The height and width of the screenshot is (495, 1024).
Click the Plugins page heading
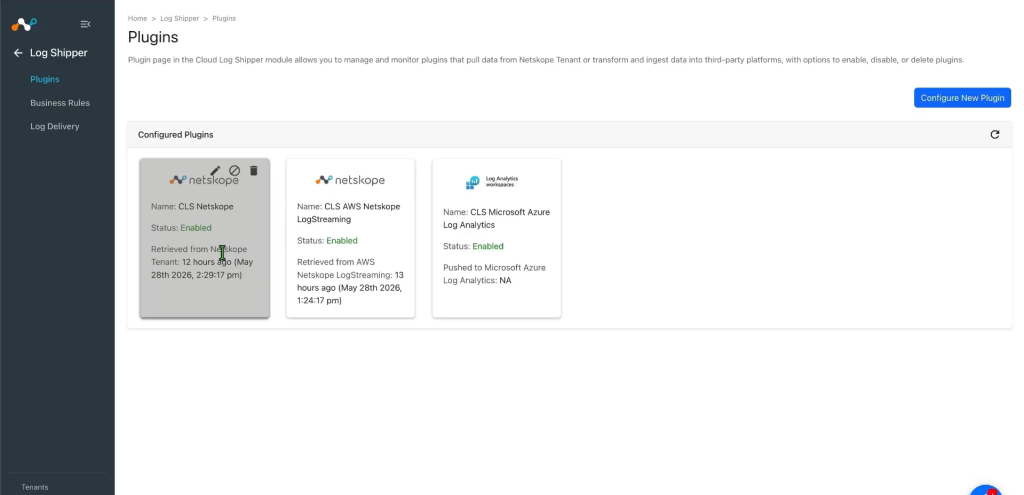coord(153,37)
